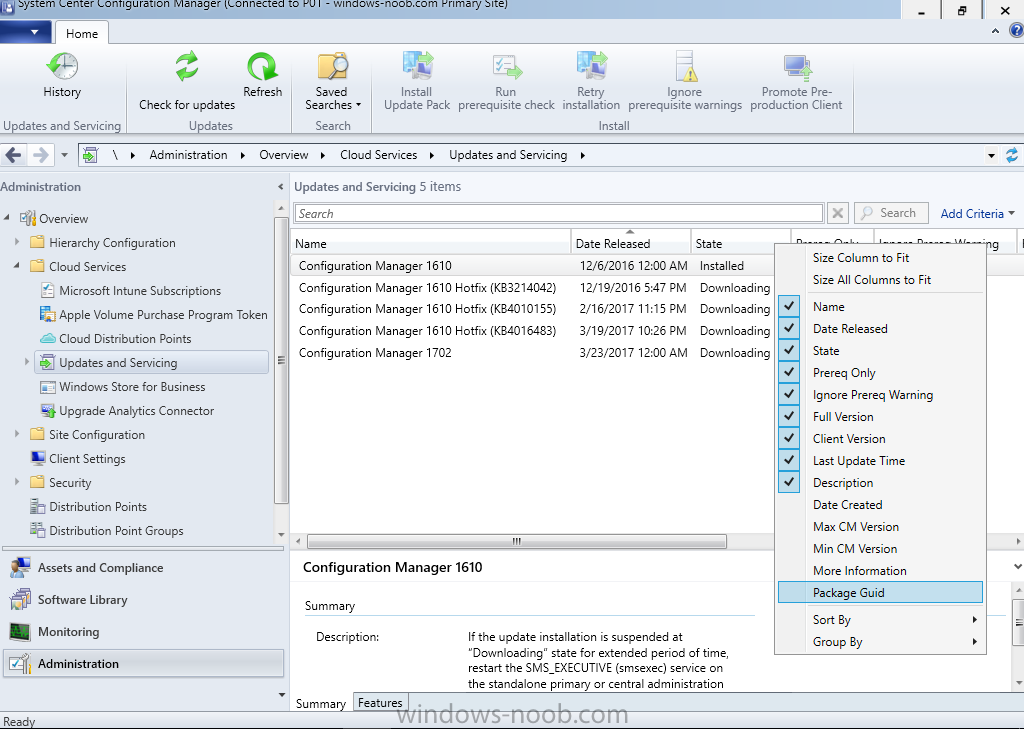Open the Group By submenu

[880, 642]
